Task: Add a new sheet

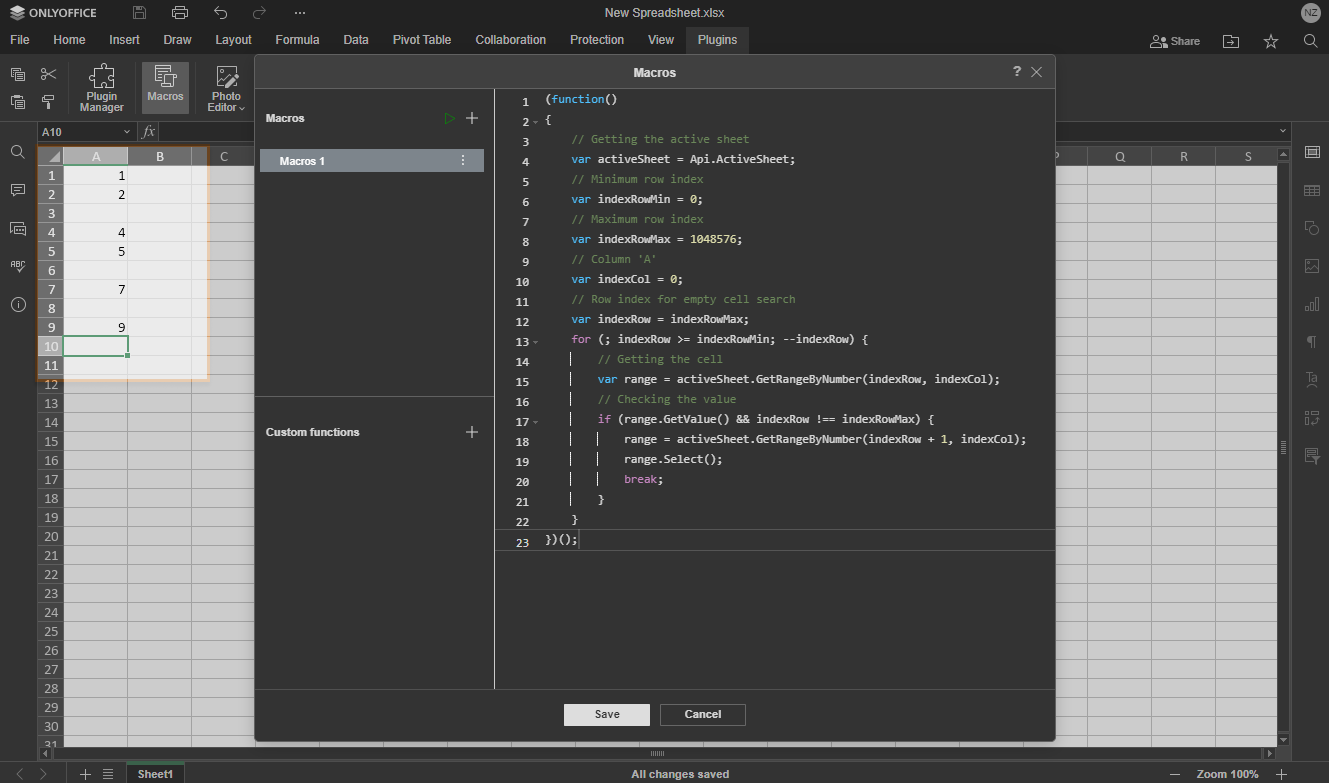Action: [x=85, y=774]
